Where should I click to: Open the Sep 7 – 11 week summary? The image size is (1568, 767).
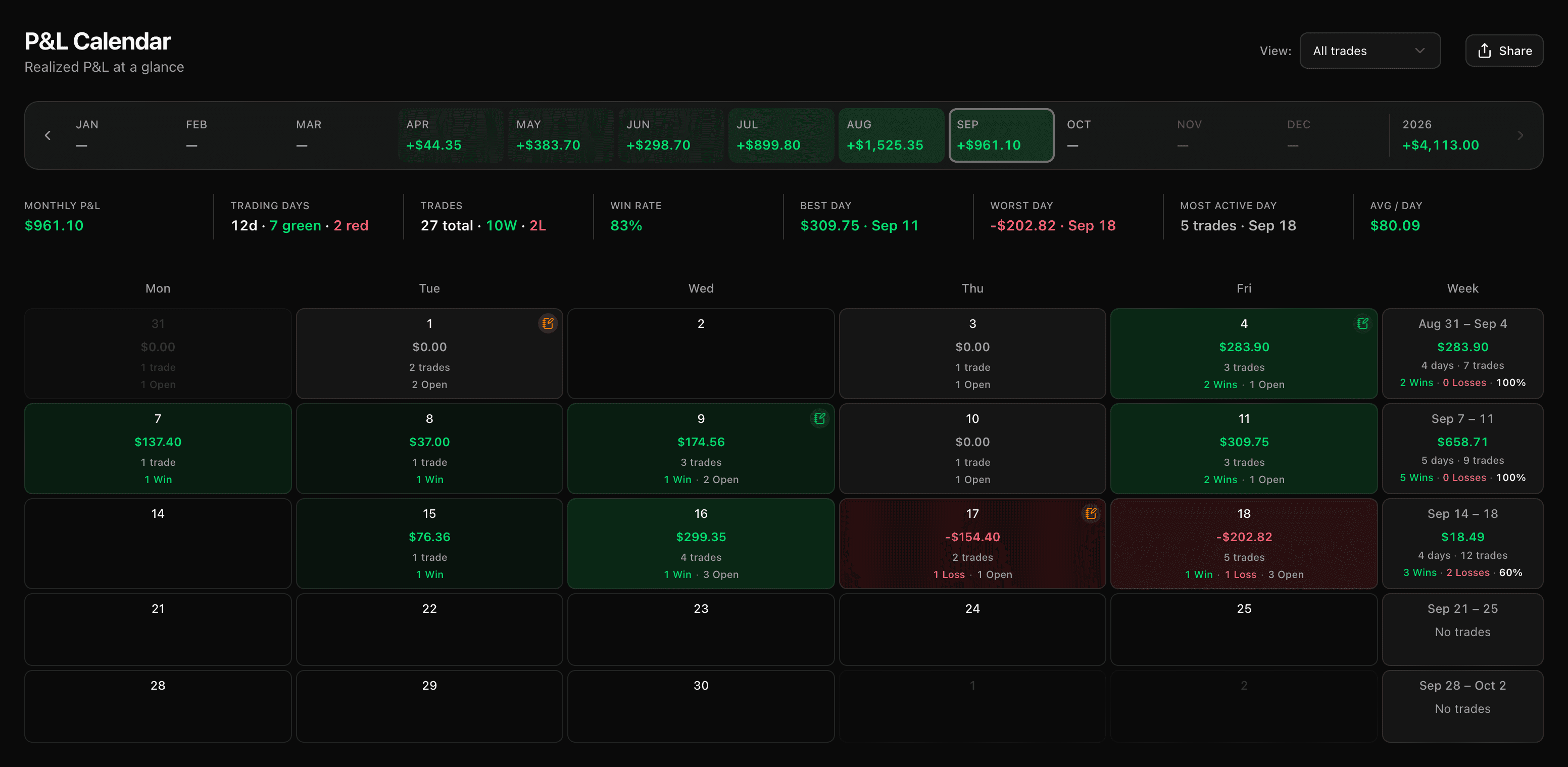tap(1462, 449)
